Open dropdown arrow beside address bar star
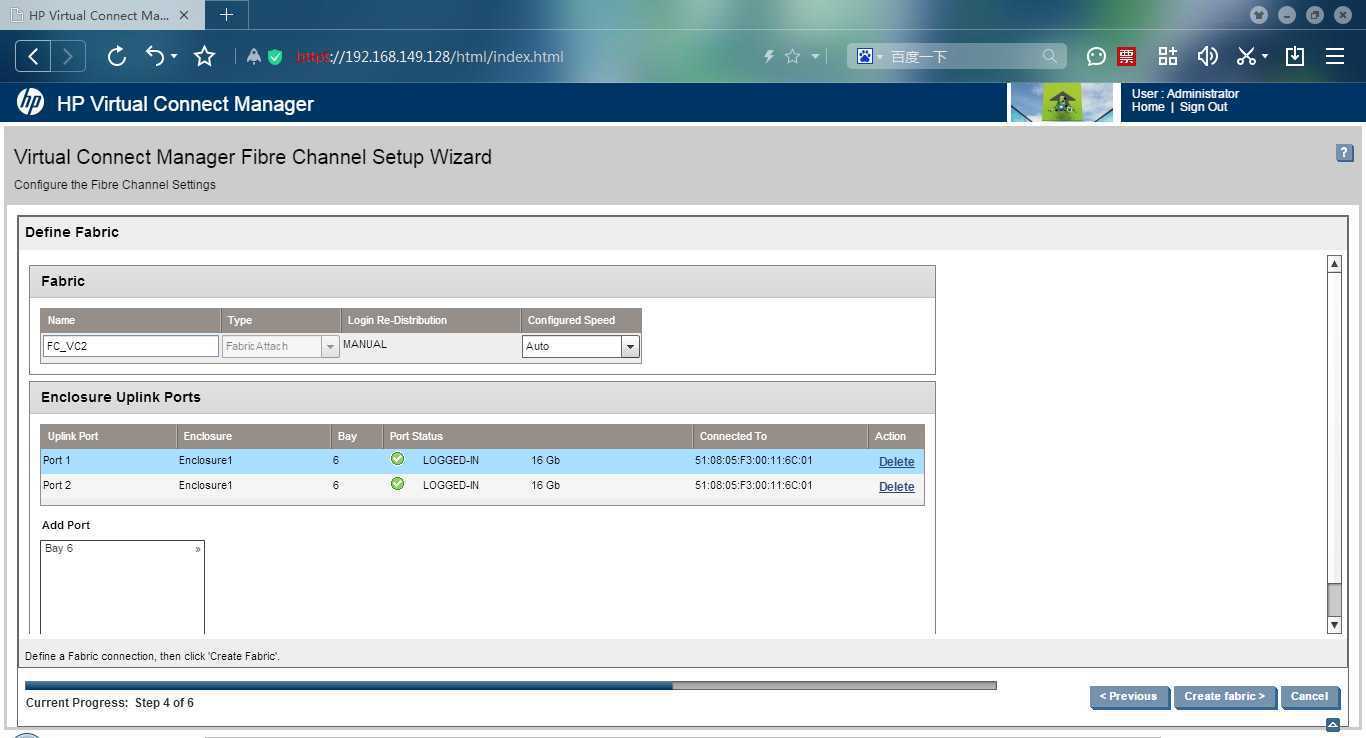The image size is (1366, 738). [816, 57]
